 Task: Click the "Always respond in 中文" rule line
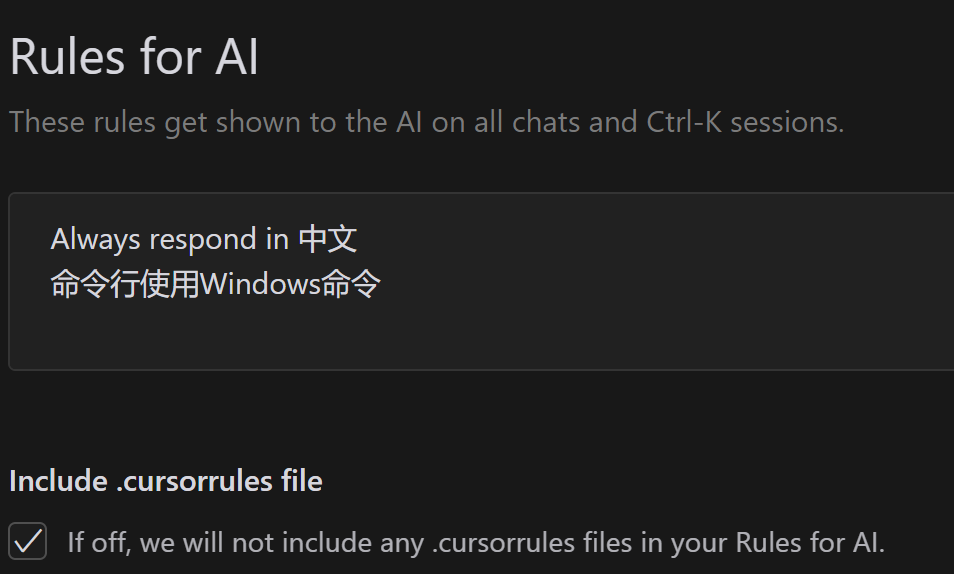[204, 239]
